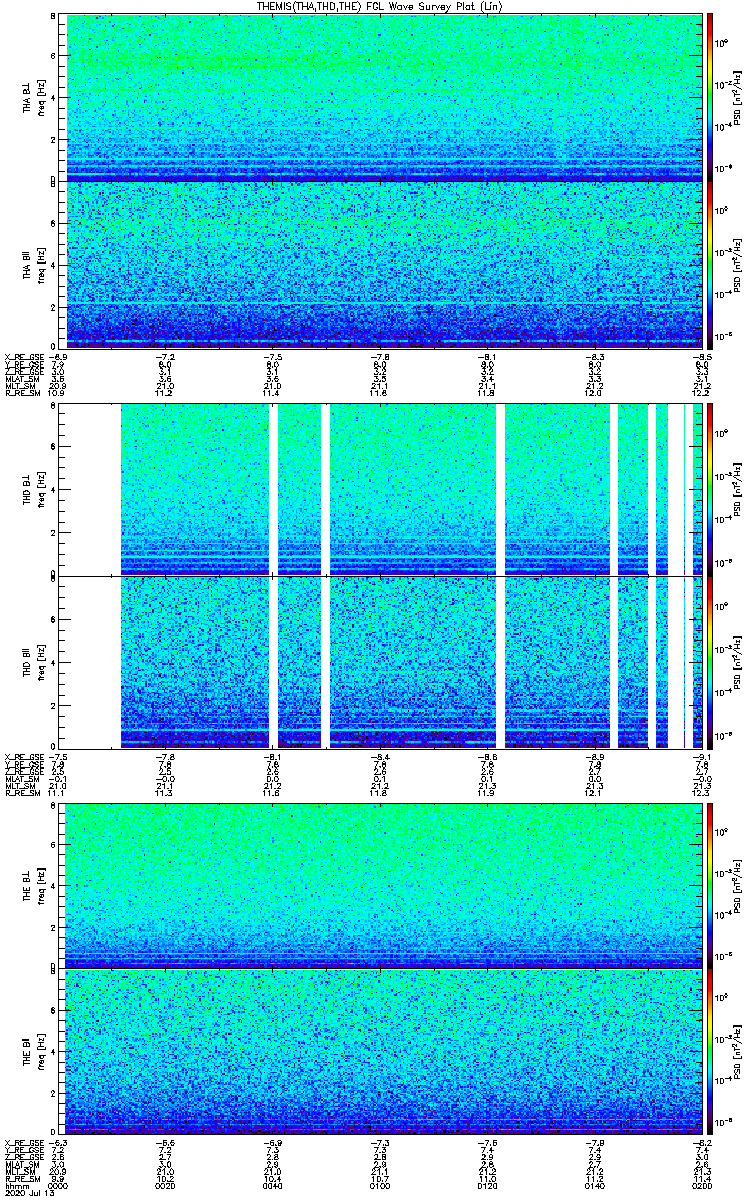Click the 'PSD [nT²/Hz]' label beside THD B⊥ colorbar
Viewport: 750px width, 1200px height.
pyautogui.click(x=736, y=489)
